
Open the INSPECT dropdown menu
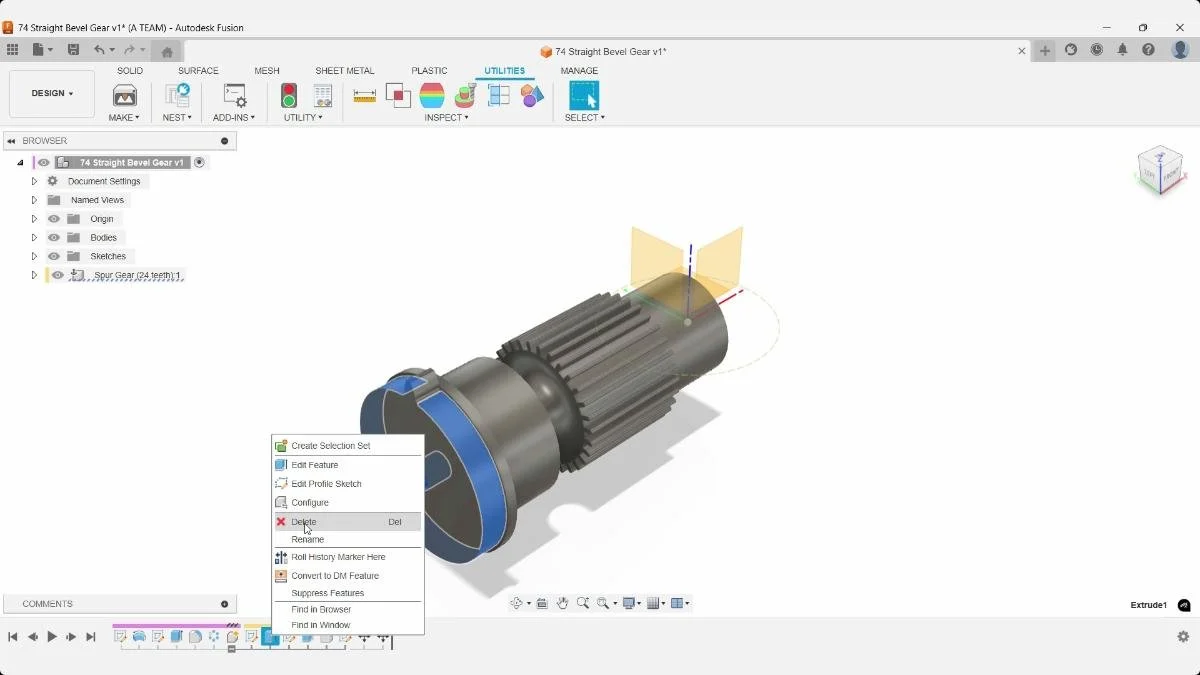446,118
